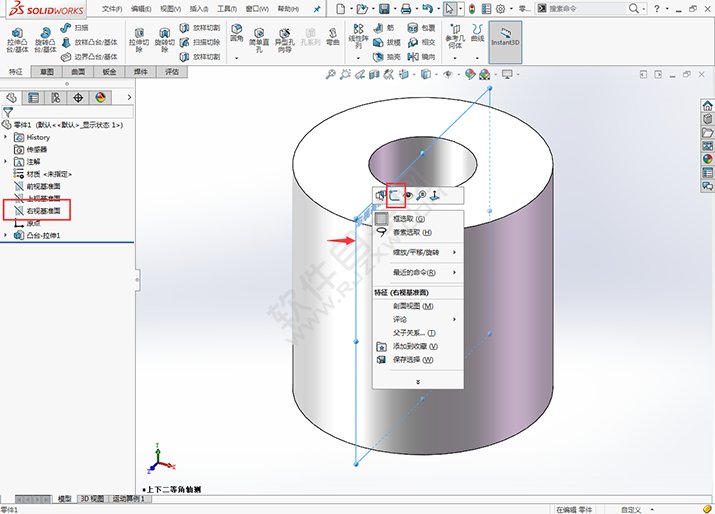Select the 拉伸凸台/基体 extrude boss tool

[x=17, y=42]
